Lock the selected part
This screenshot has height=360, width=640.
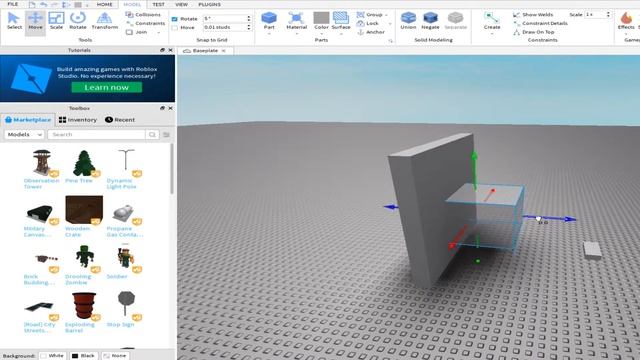pyautogui.click(x=368, y=23)
